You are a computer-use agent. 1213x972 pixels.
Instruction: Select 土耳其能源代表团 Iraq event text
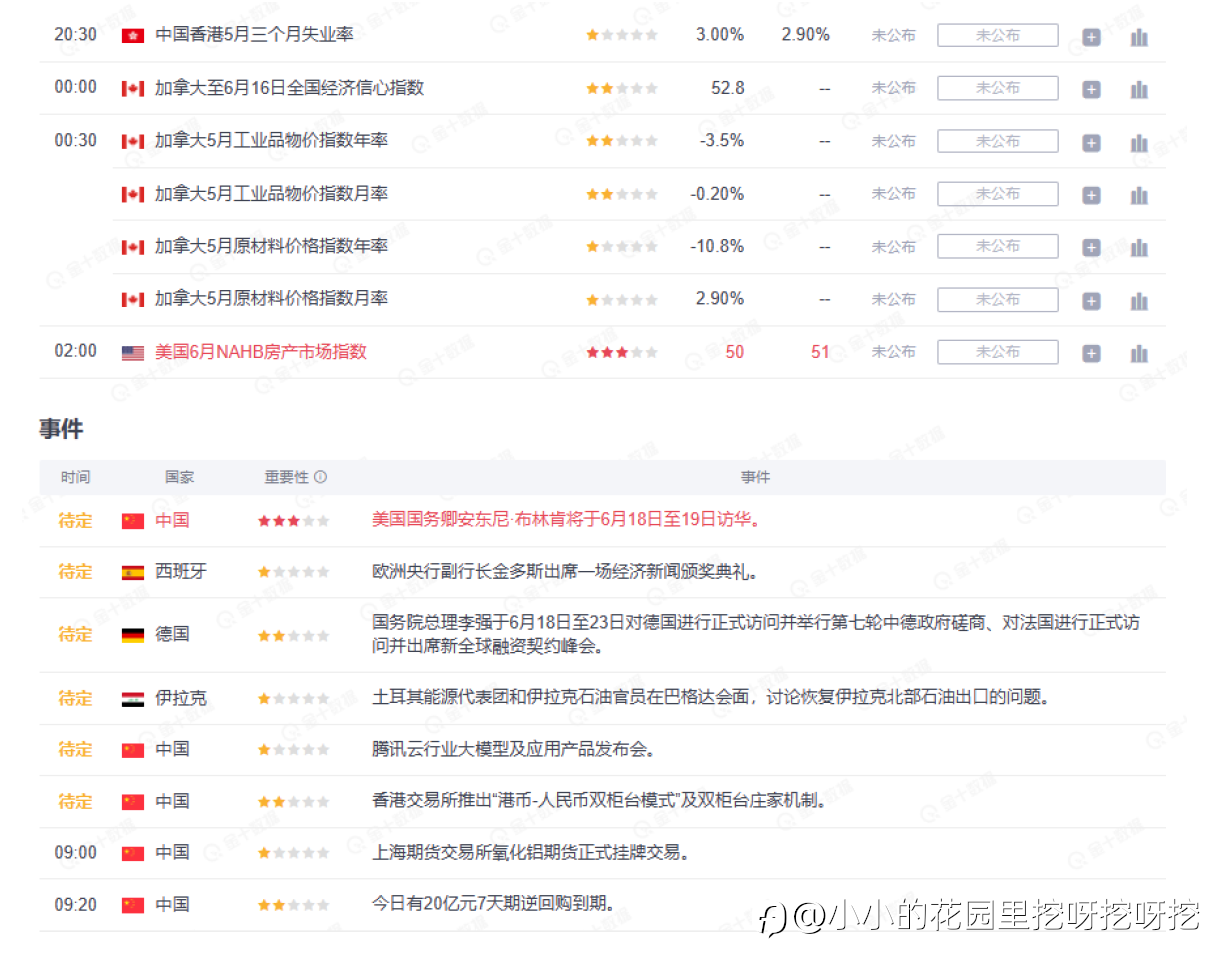coord(711,698)
